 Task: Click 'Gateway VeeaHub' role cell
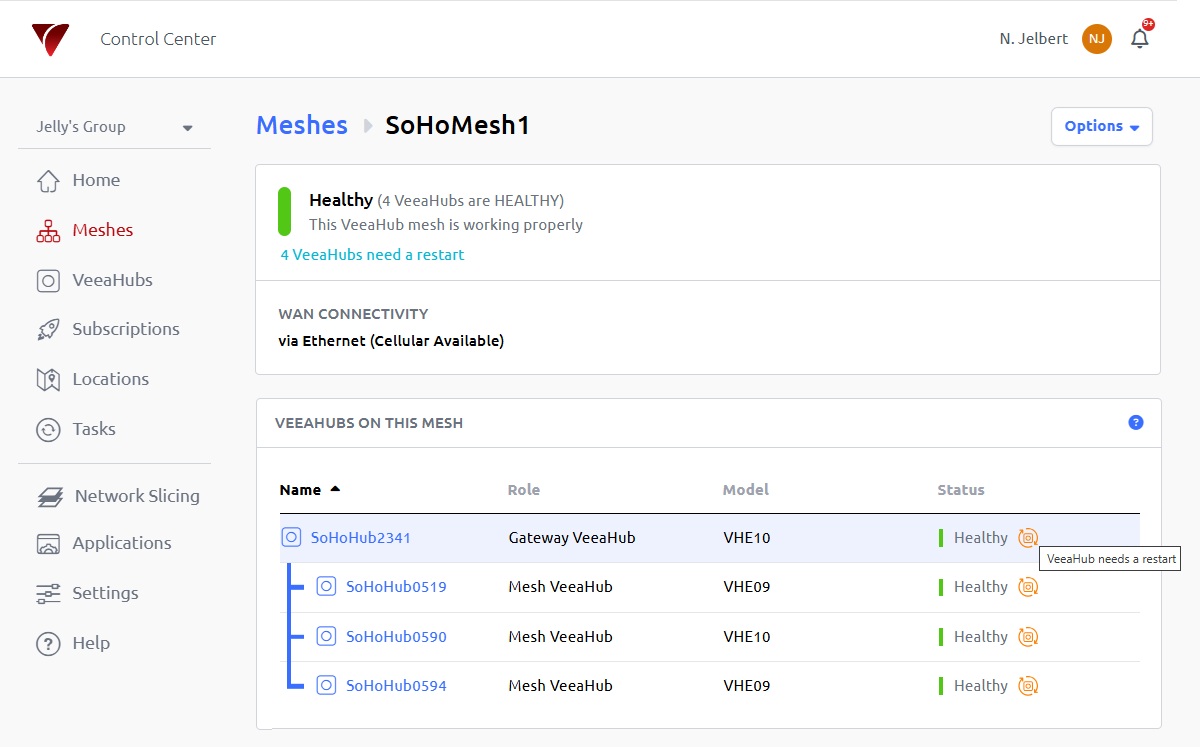pyautogui.click(x=572, y=538)
